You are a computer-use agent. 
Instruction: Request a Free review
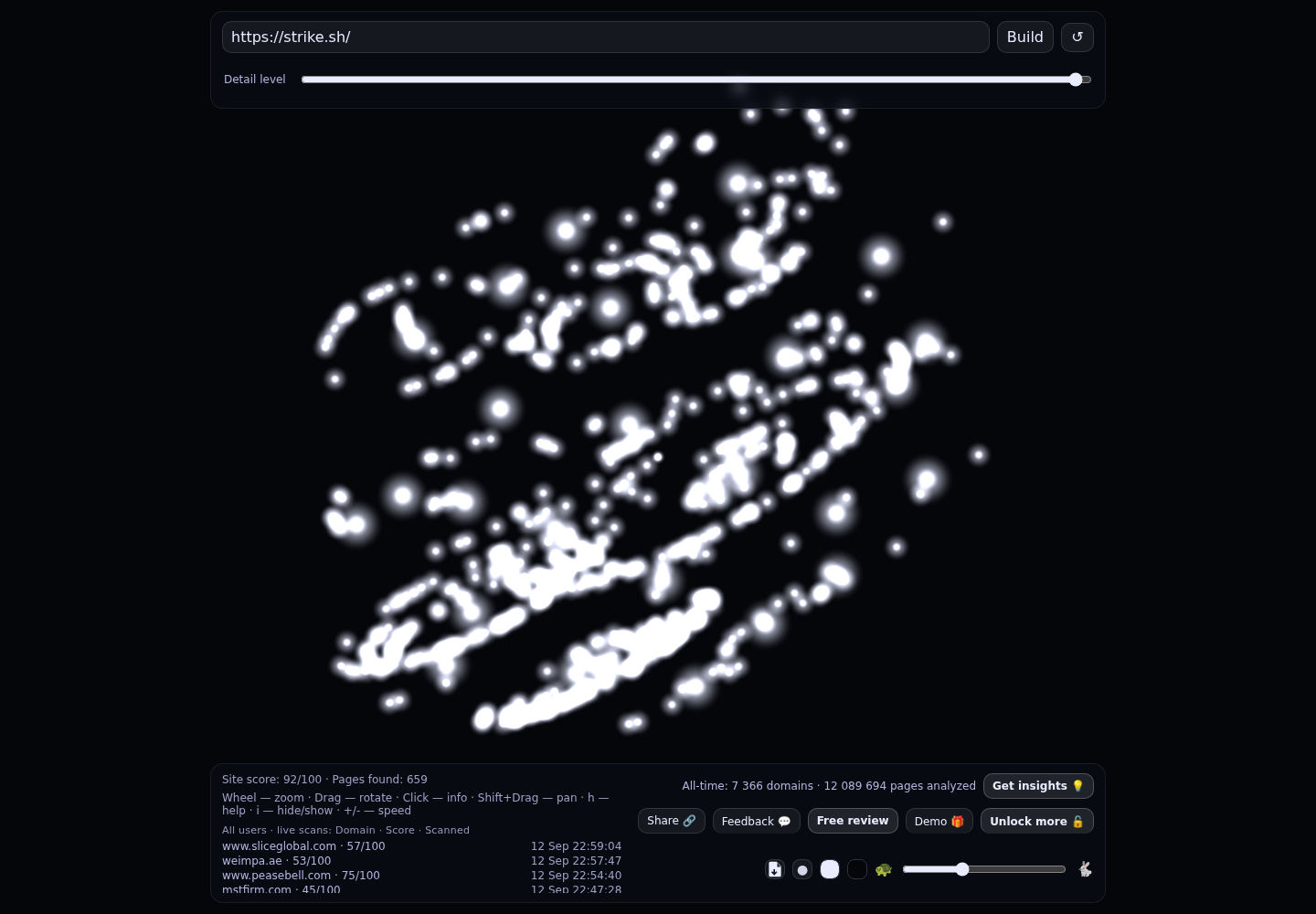(x=853, y=821)
